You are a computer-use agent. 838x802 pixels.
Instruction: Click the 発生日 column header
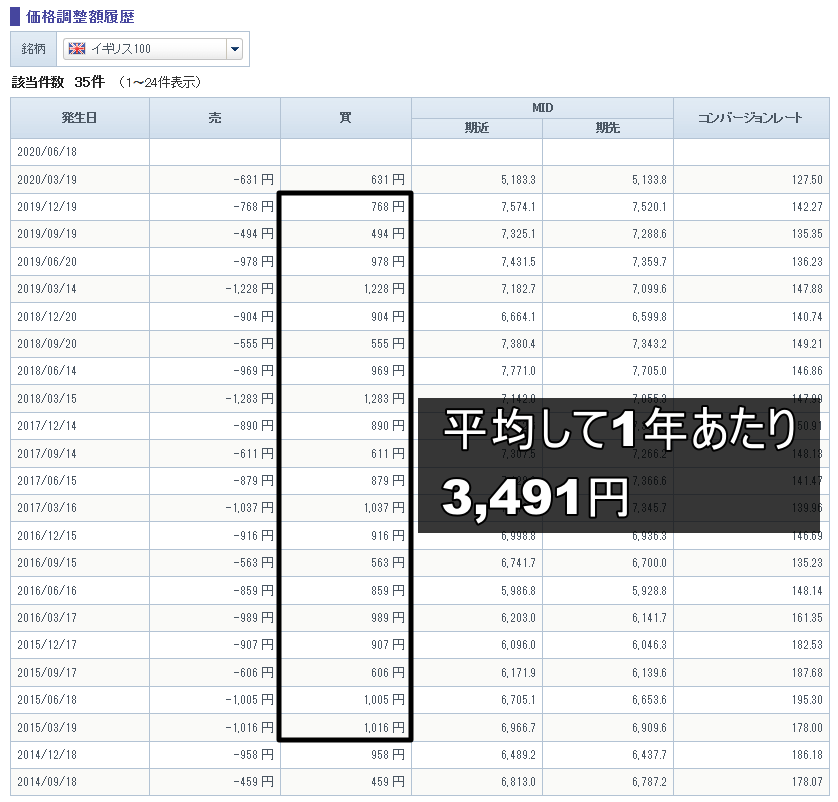click(x=80, y=118)
